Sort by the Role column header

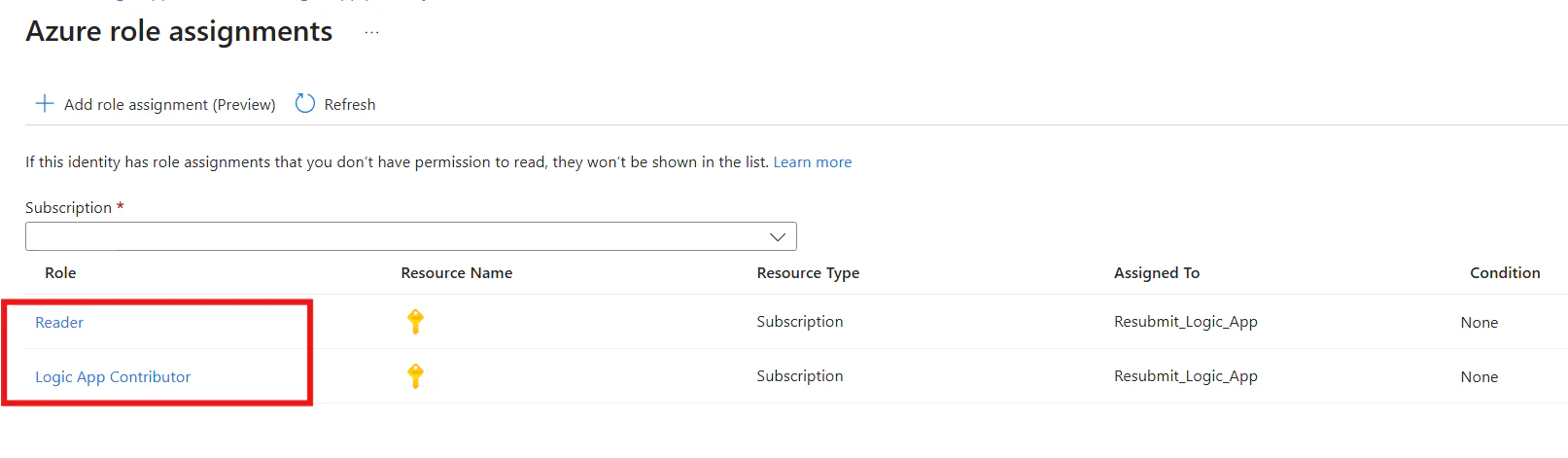click(60, 273)
